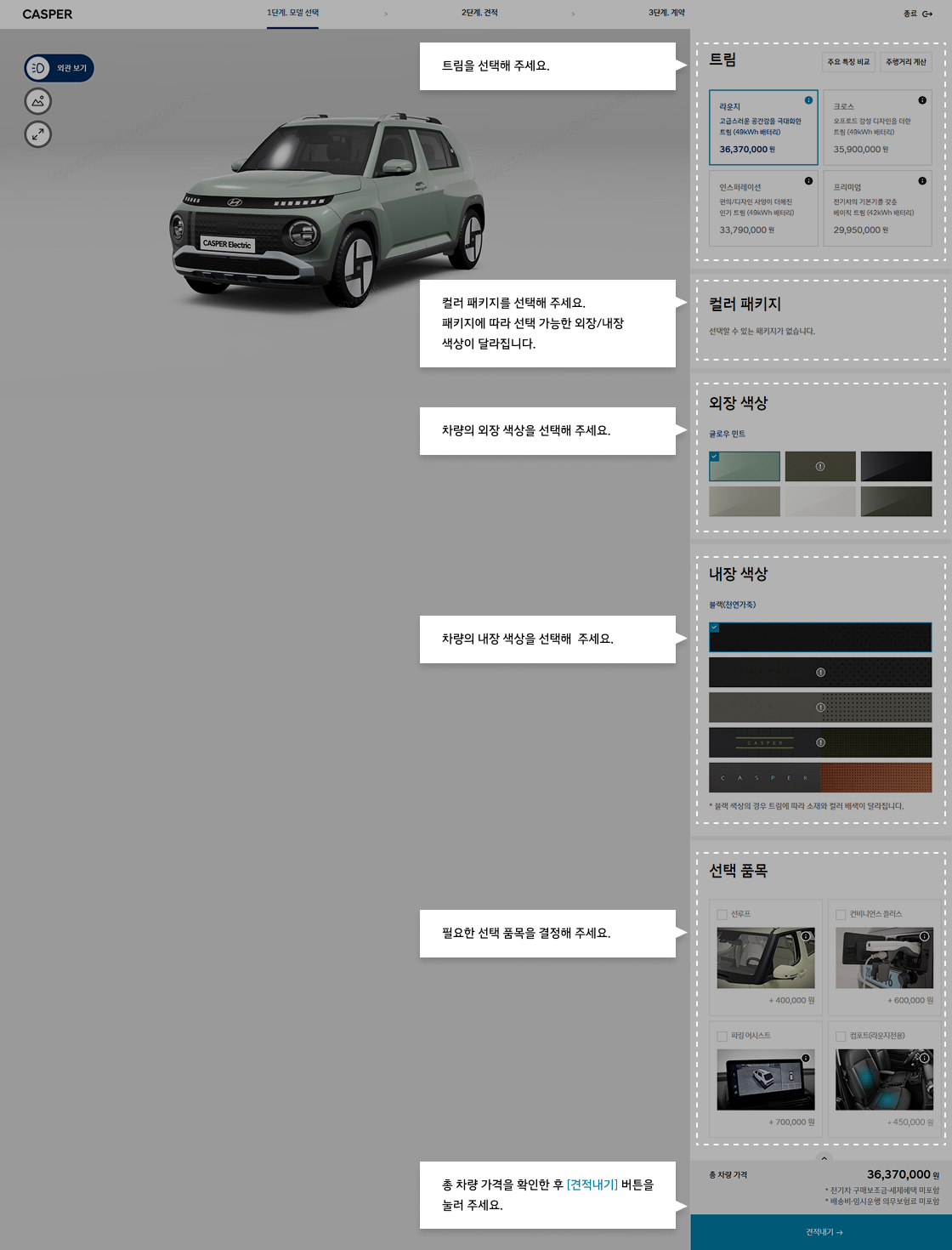
Task: Click the 종료 exit button
Action: click(918, 14)
